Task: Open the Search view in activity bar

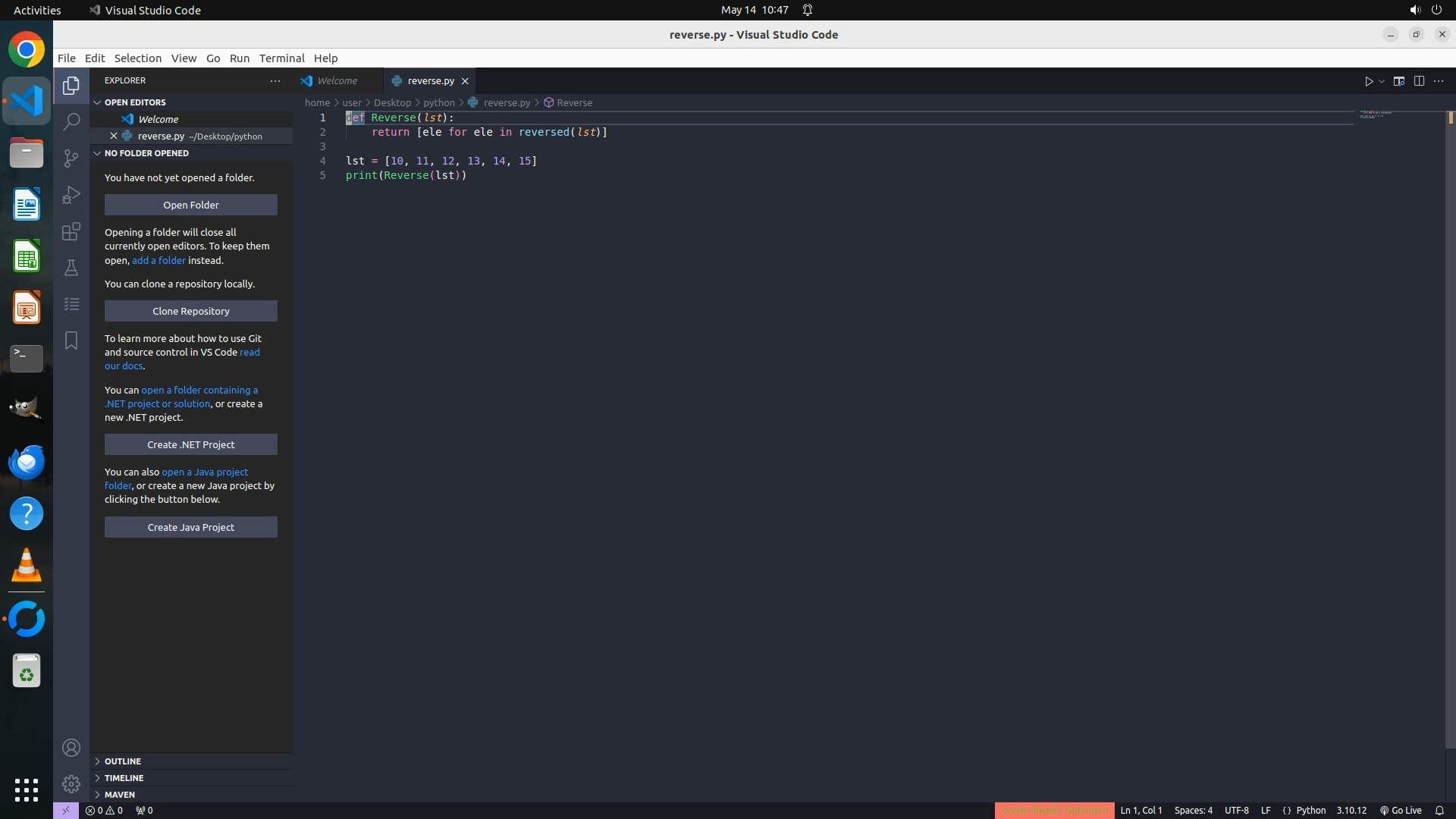Action: click(x=71, y=121)
